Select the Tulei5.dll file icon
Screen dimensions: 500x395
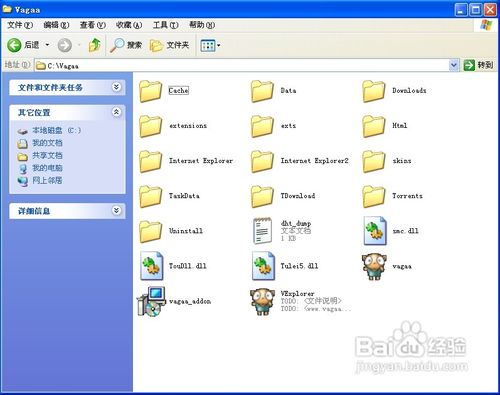click(x=263, y=266)
